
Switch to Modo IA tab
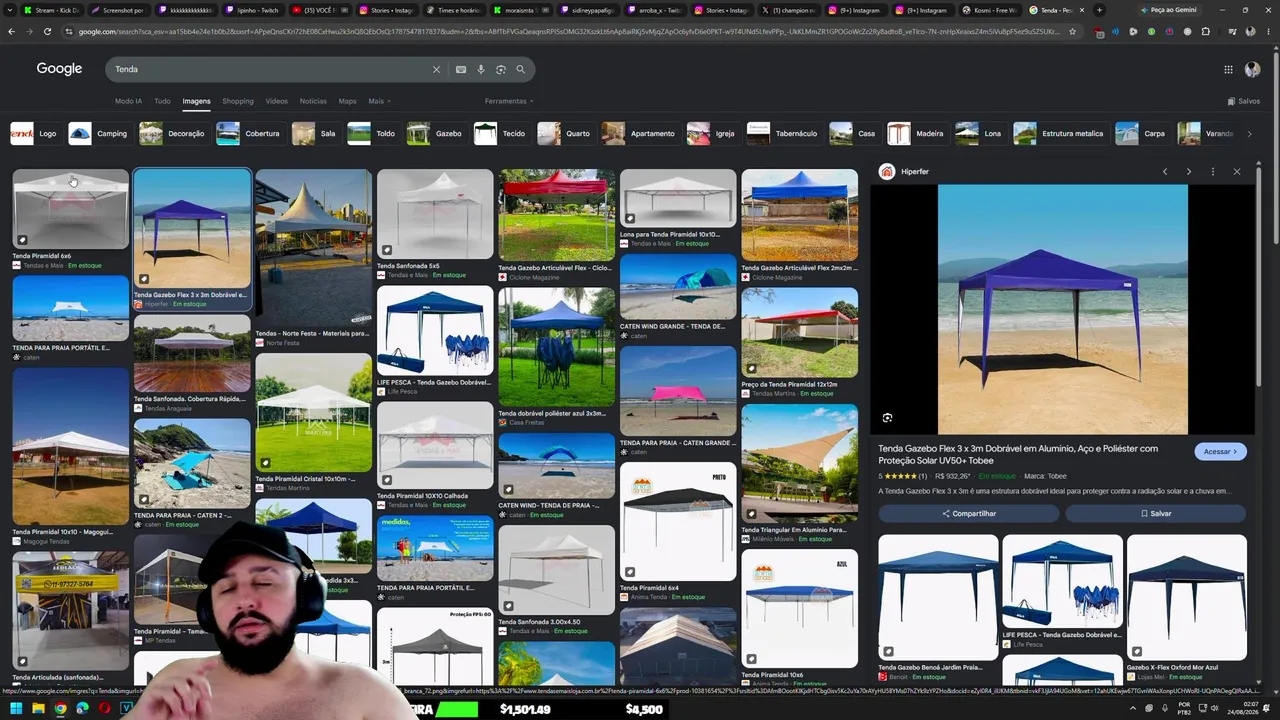128,101
